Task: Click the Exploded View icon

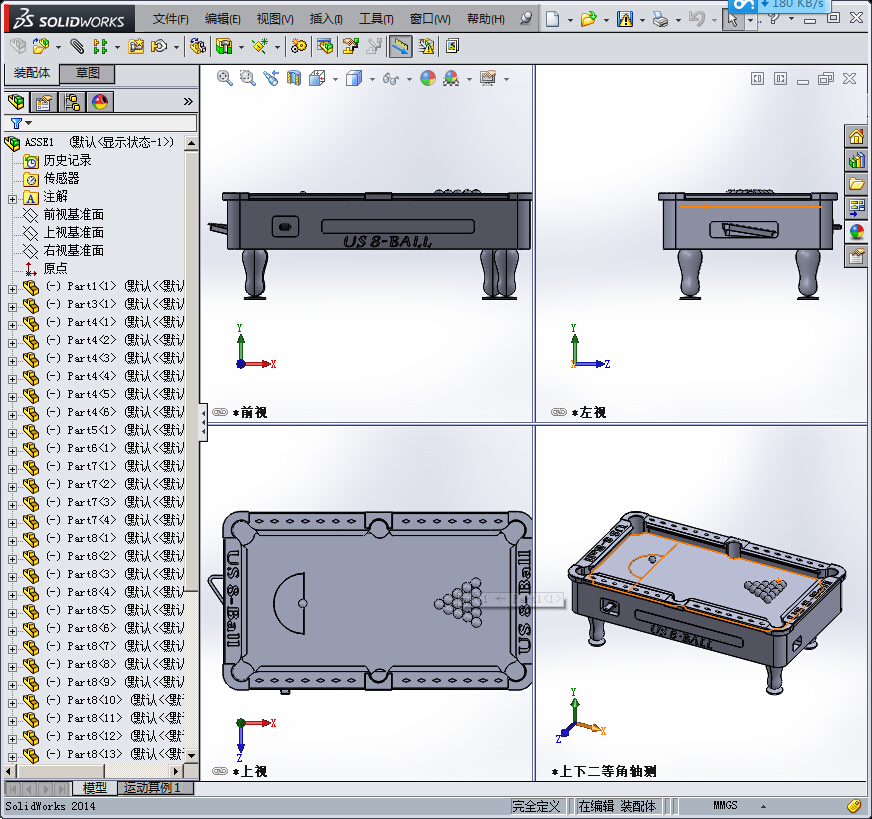Action: point(350,46)
